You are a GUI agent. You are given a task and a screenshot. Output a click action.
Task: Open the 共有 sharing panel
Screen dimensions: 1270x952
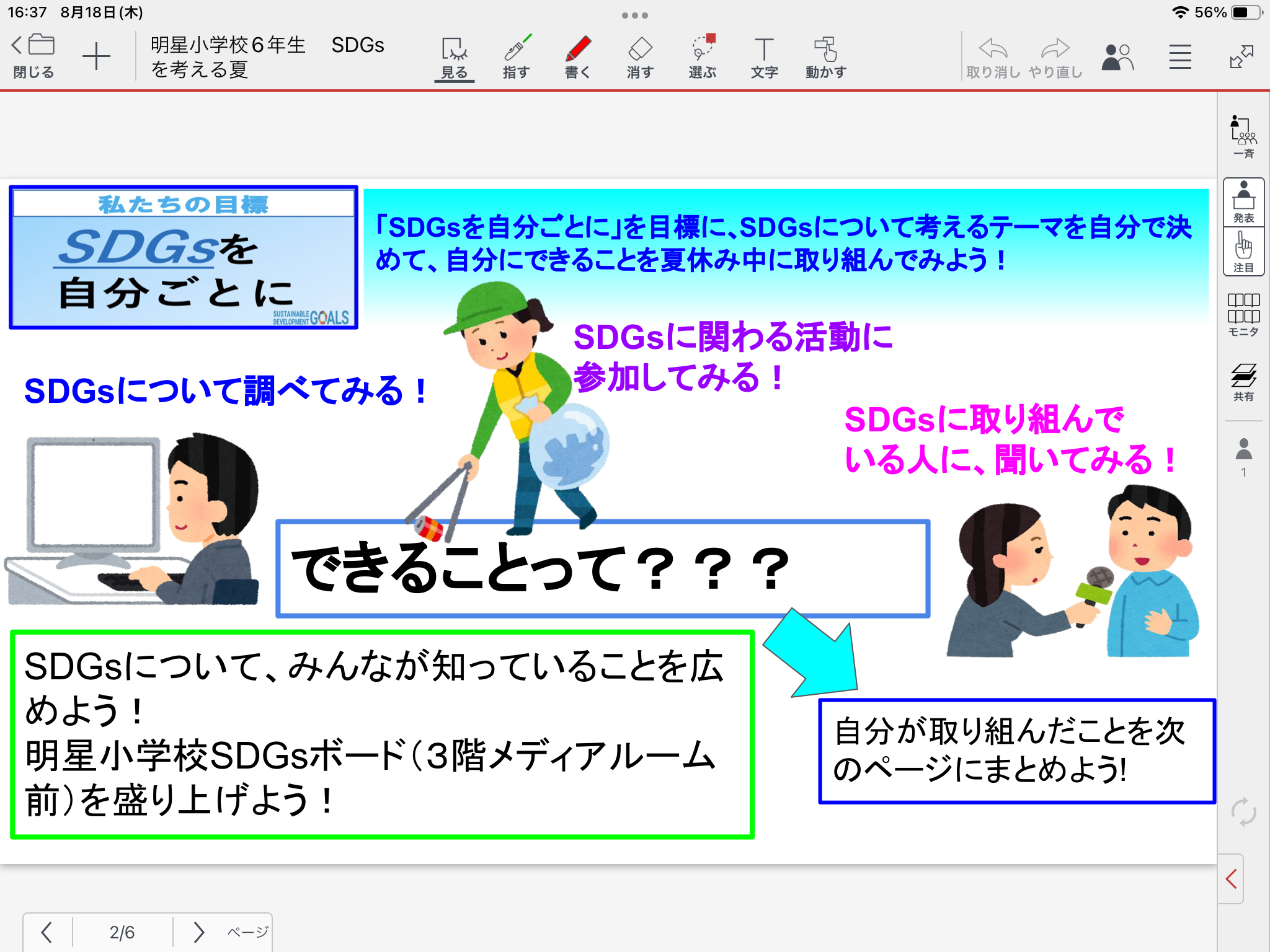1243,381
